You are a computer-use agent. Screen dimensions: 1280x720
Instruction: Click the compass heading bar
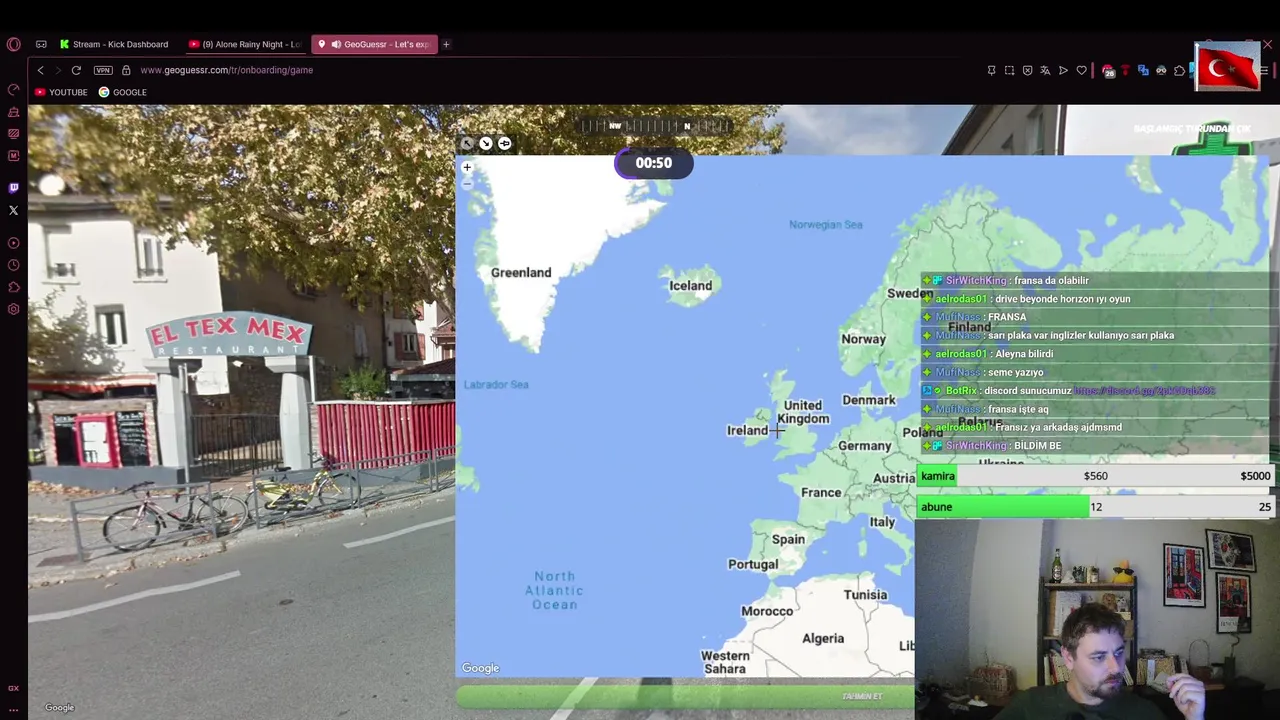pos(655,126)
